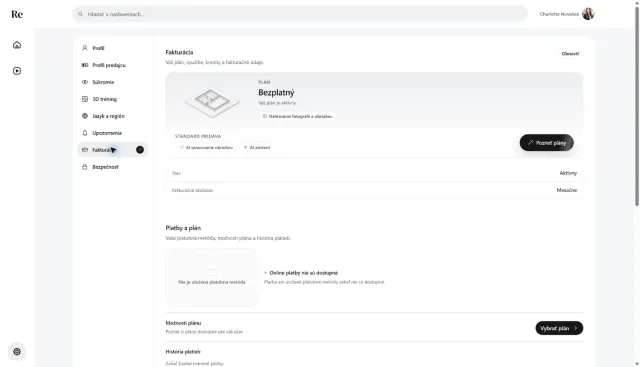Open the settings gear at bottom left

[x=17, y=351]
